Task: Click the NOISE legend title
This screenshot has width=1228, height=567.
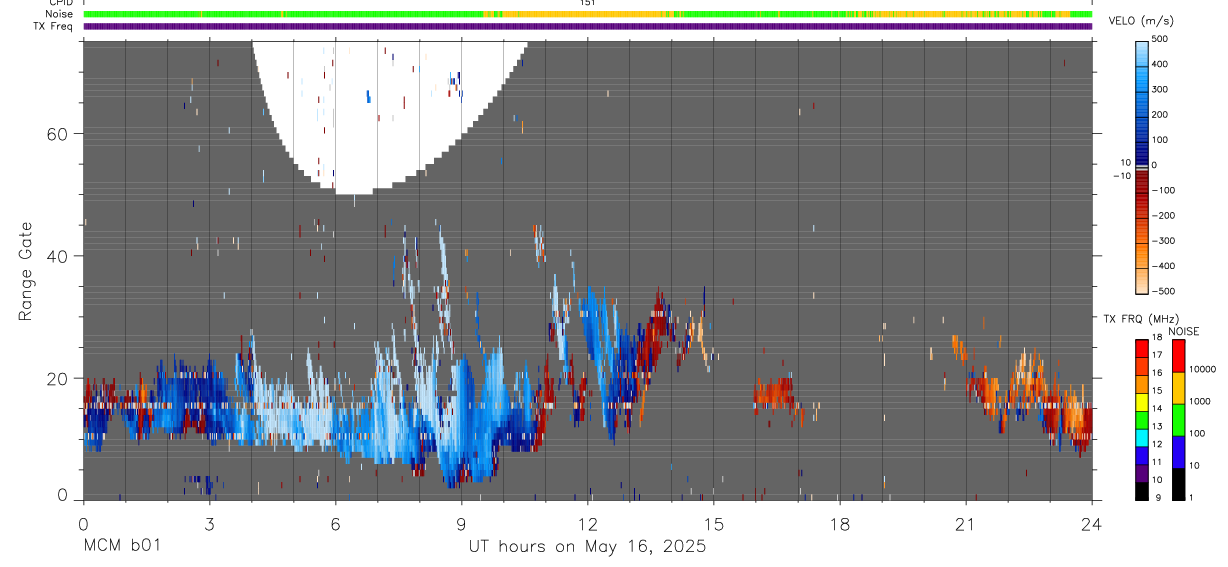Action: pyautogui.click(x=1184, y=331)
